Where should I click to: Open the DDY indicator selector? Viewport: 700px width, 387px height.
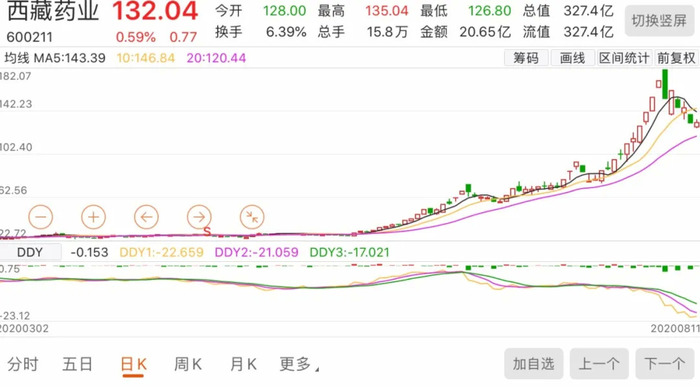pyautogui.click(x=30, y=252)
